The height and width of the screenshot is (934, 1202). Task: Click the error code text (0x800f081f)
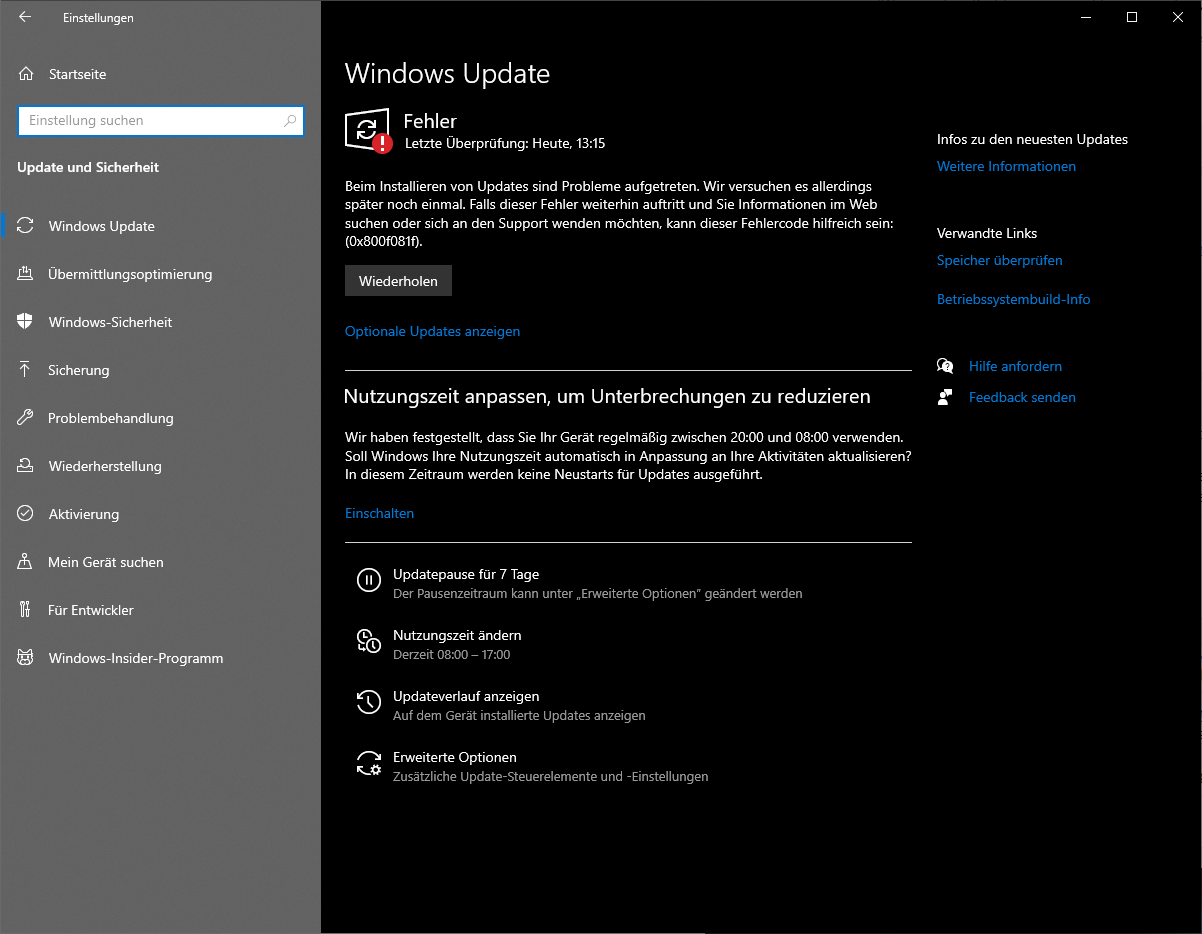point(384,241)
